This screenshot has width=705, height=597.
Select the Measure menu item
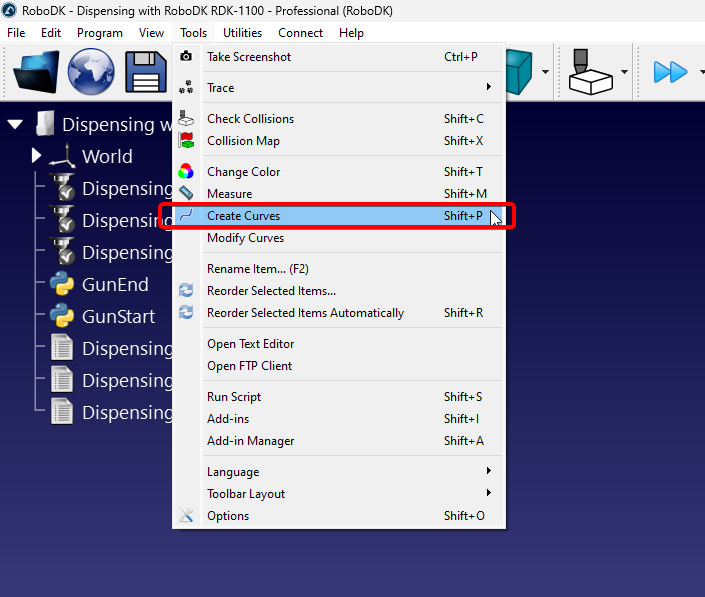[x=229, y=194]
